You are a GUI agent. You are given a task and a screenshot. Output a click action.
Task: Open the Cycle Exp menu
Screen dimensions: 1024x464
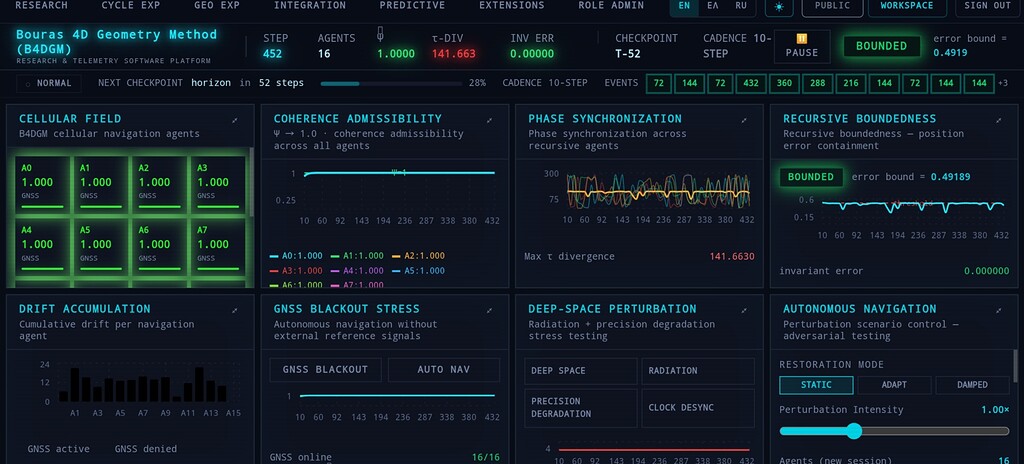(x=131, y=5)
